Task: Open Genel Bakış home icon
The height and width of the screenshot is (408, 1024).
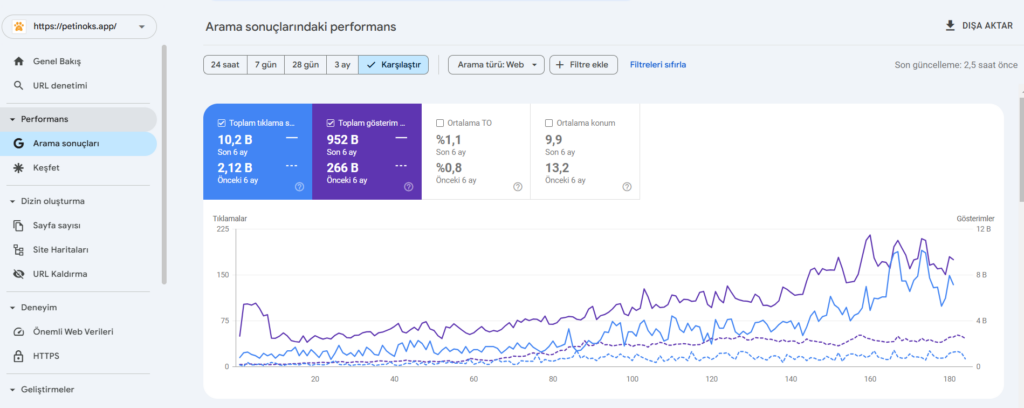Action: 19,61
